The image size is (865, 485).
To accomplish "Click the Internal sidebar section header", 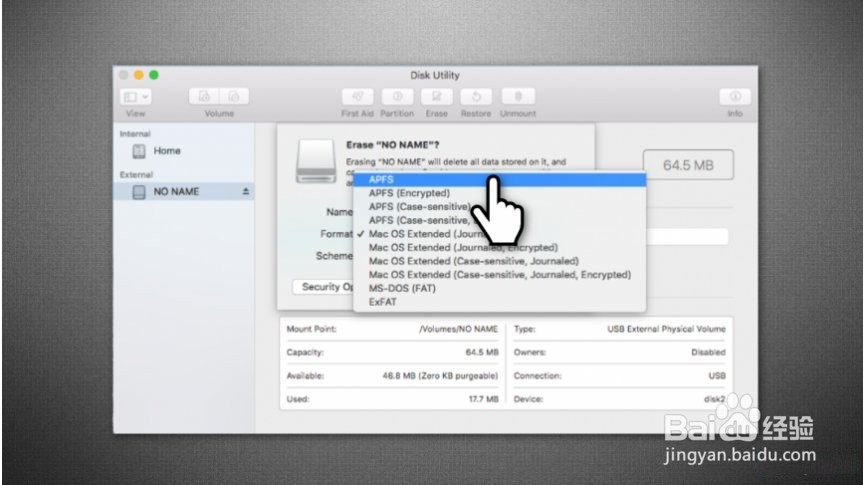I will point(135,134).
